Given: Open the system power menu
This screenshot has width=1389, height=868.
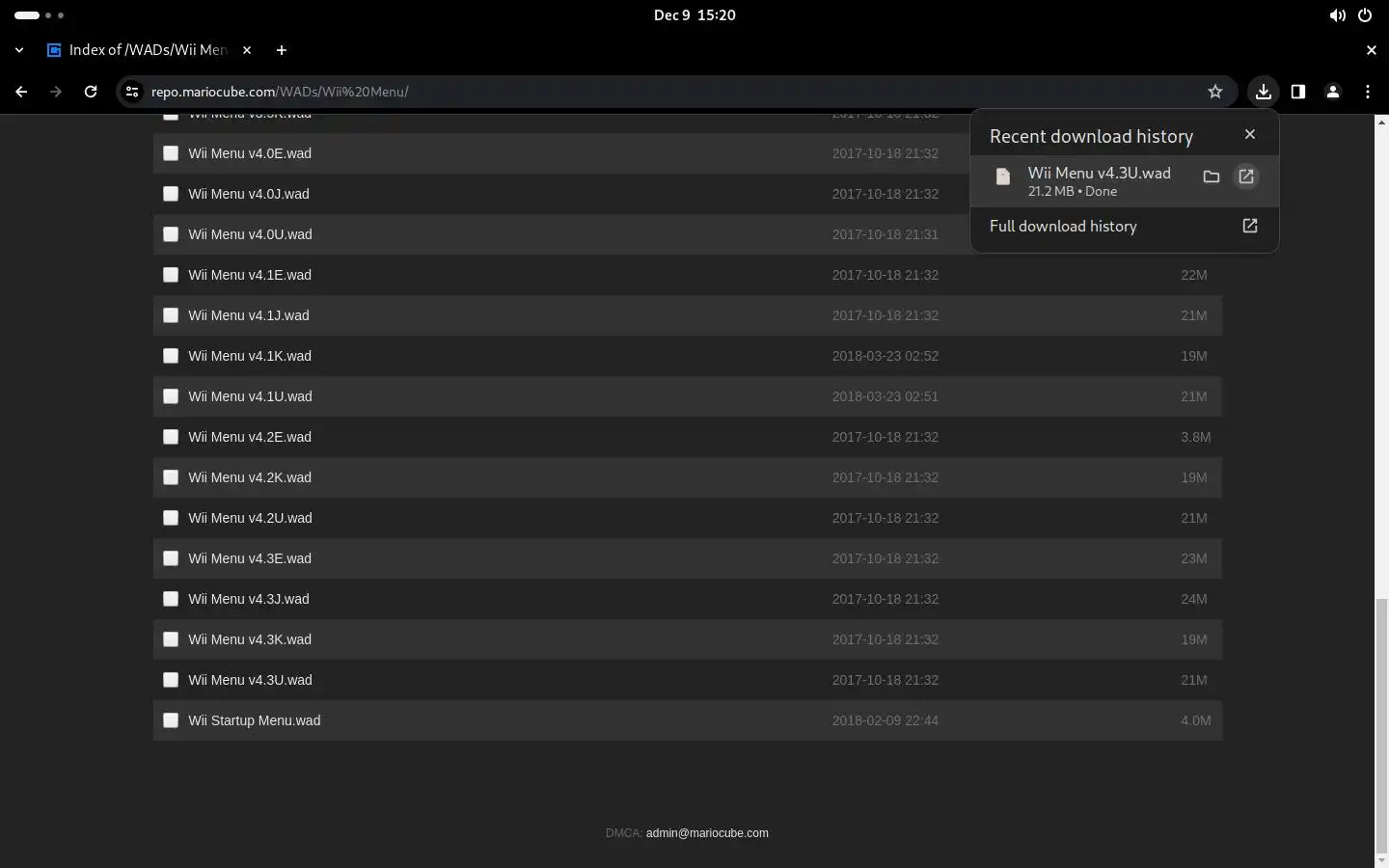Looking at the screenshot, I should (1365, 15).
